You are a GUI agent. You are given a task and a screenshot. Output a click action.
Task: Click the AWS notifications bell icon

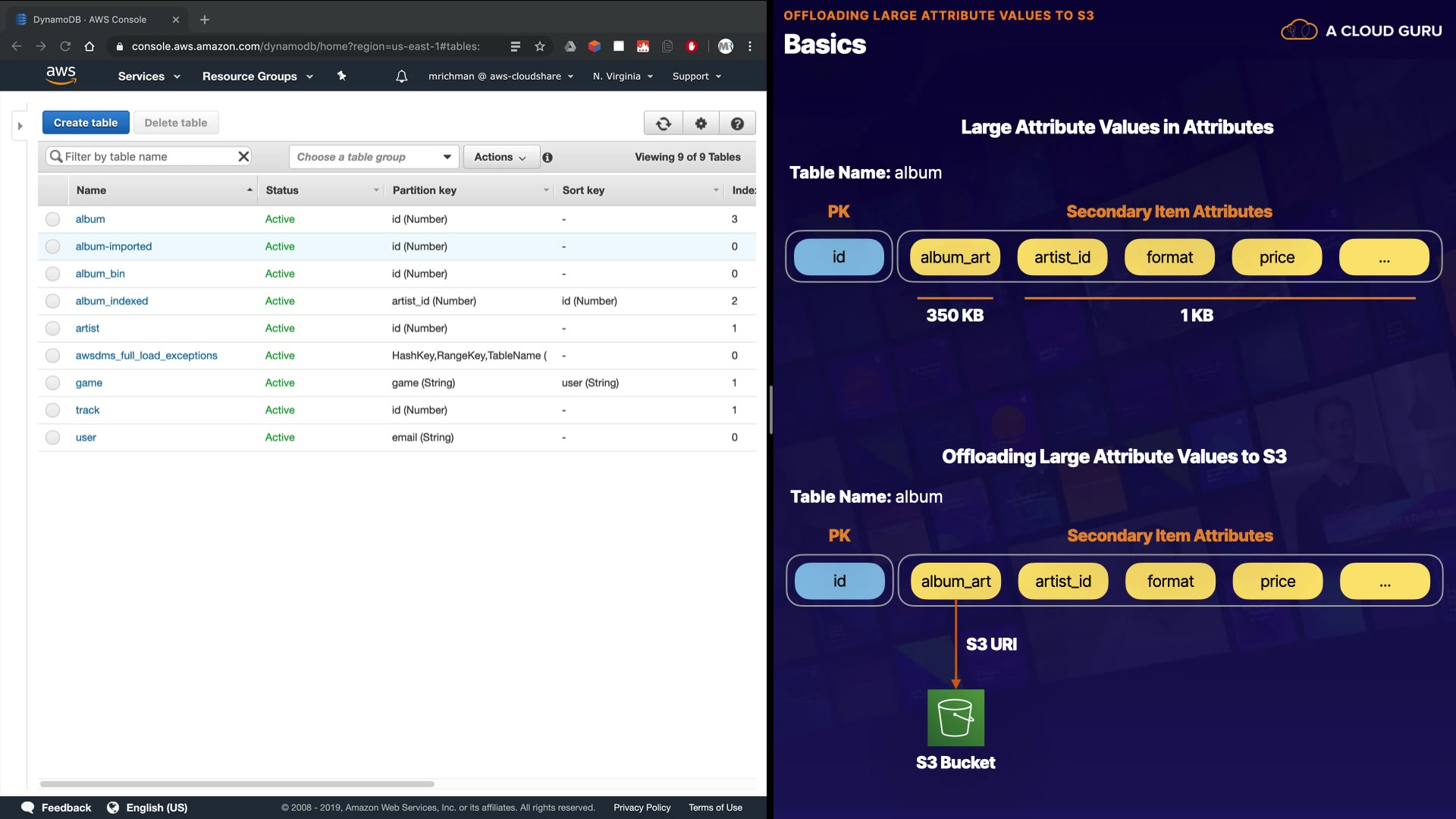tap(402, 76)
